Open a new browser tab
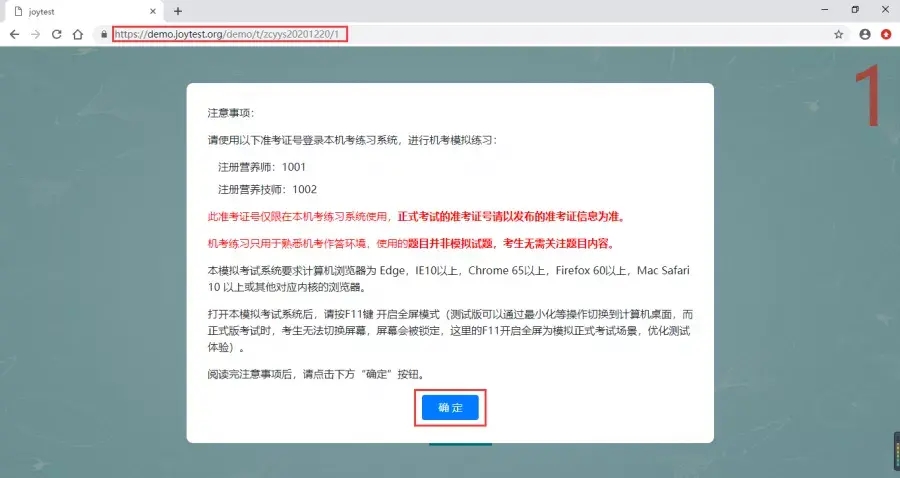900x478 pixels. (x=178, y=10)
